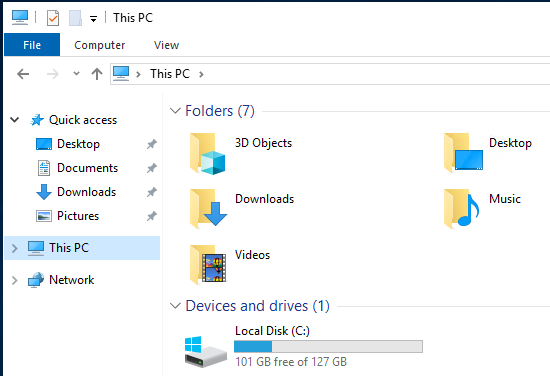Select the Downloads folder icon in Folders

[208, 209]
